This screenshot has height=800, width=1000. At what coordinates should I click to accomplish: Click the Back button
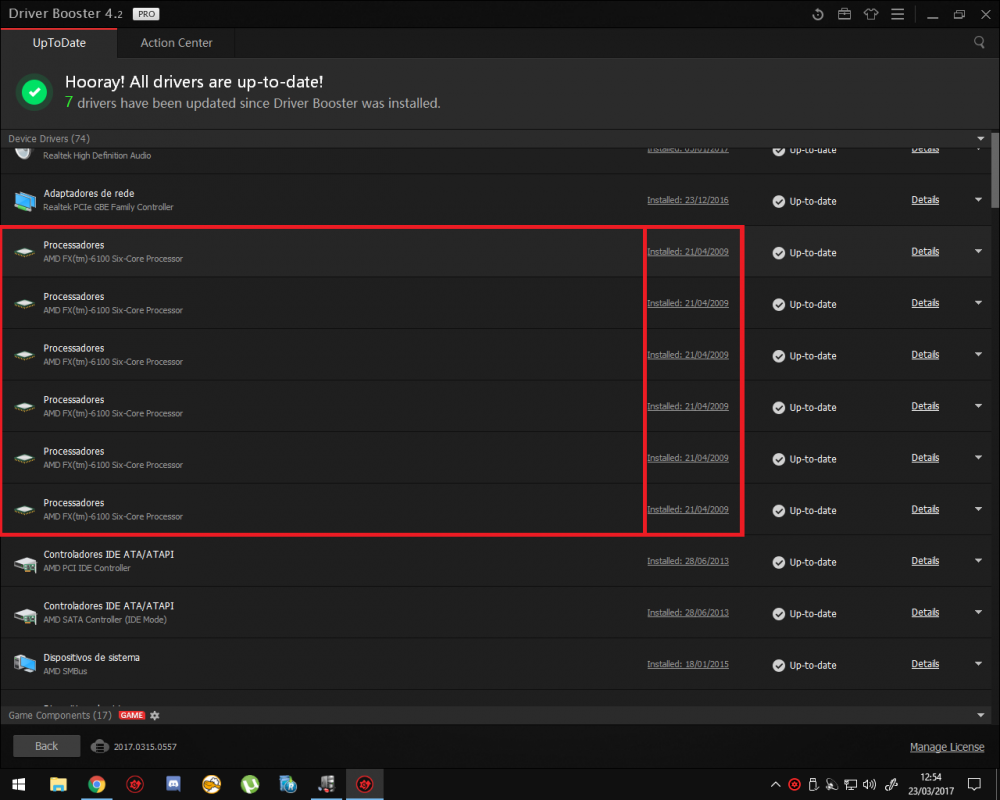click(47, 746)
